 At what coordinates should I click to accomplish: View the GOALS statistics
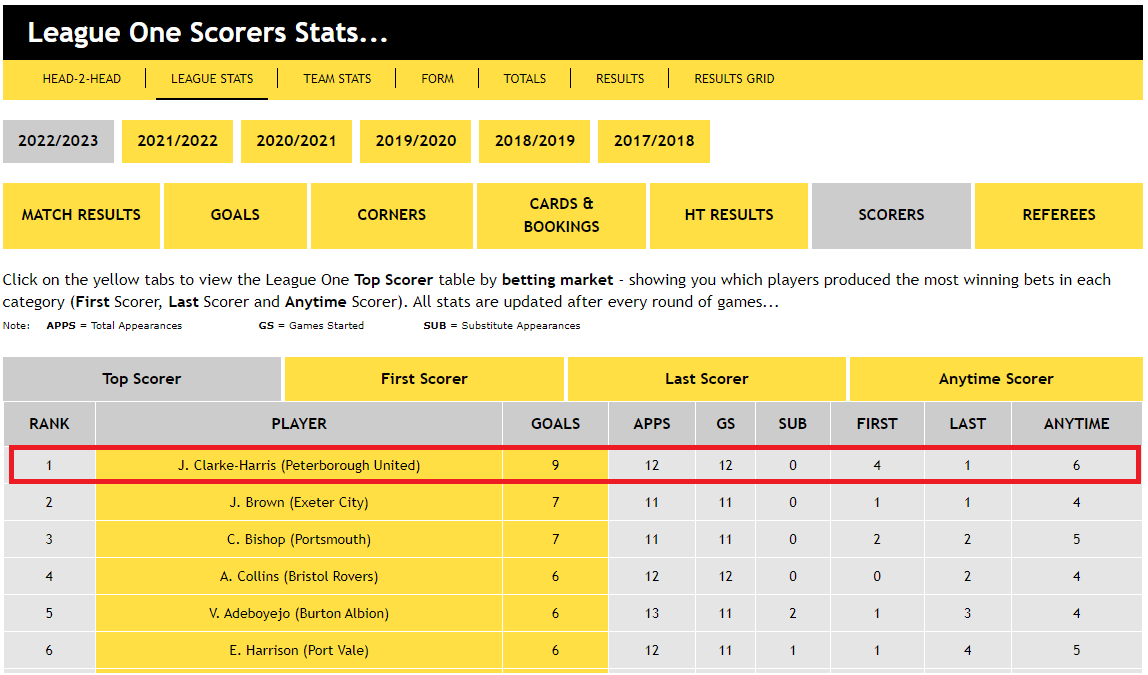235,215
